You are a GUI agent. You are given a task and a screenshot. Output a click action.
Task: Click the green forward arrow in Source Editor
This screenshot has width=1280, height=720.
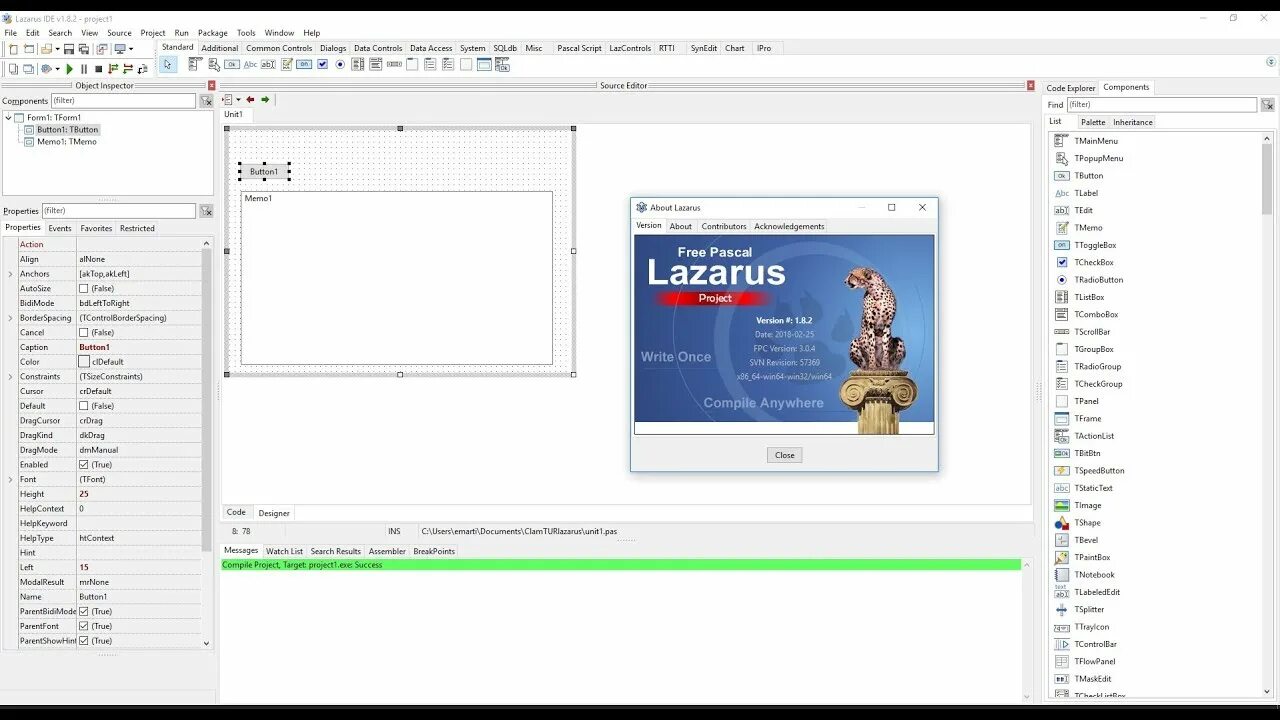[265, 99]
